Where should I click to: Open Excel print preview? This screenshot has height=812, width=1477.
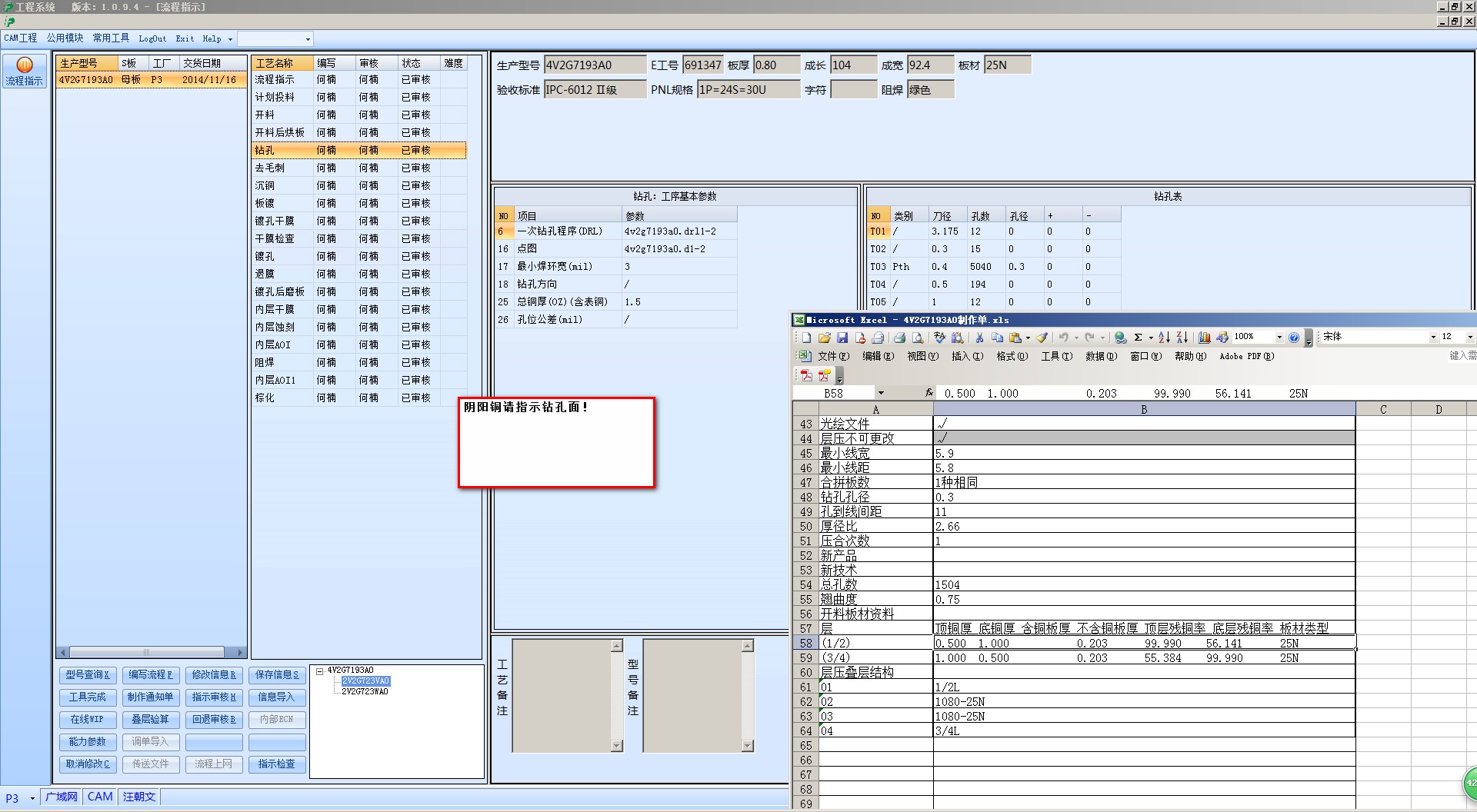click(x=917, y=338)
